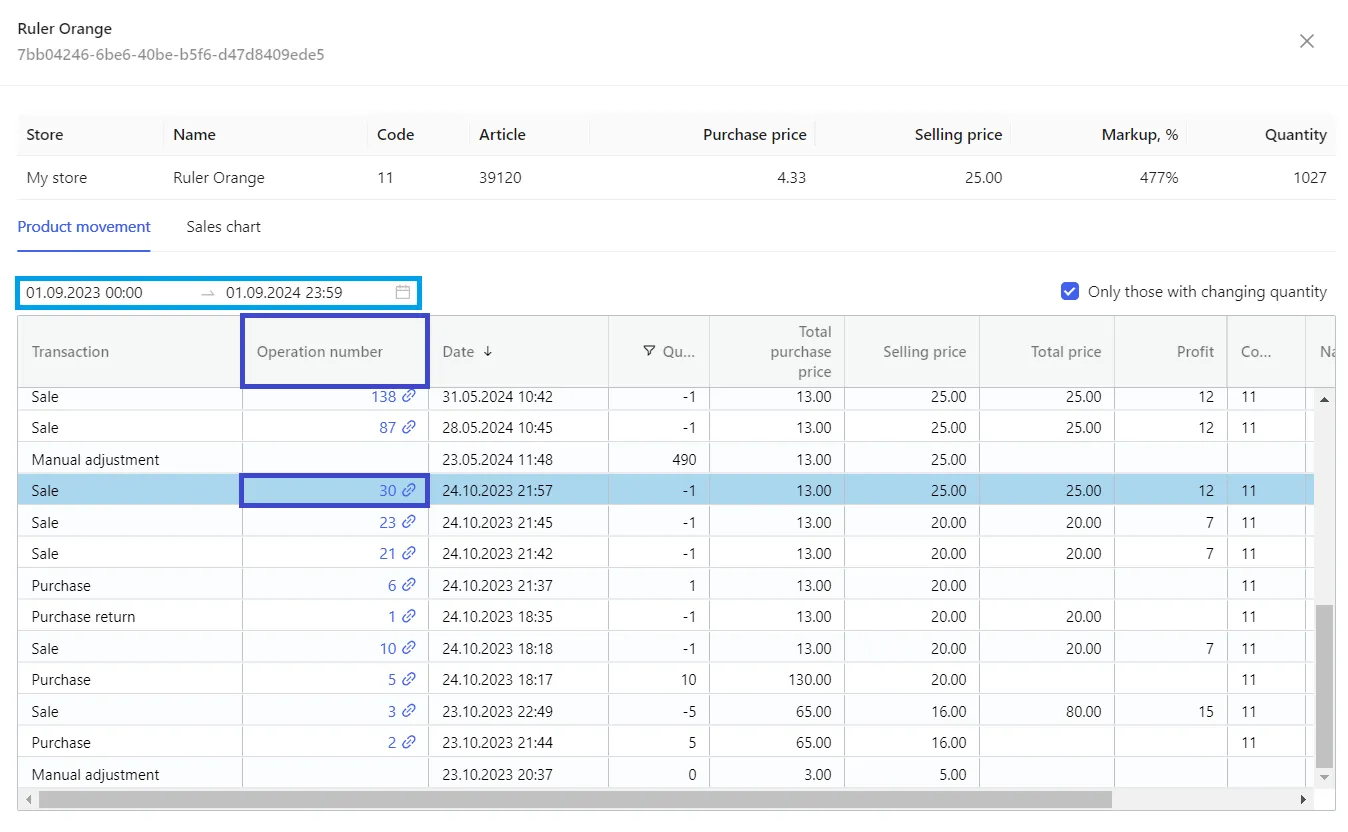The image size is (1348, 832).
Task: Click the table's scroll down arrow
Action: pos(1325,777)
